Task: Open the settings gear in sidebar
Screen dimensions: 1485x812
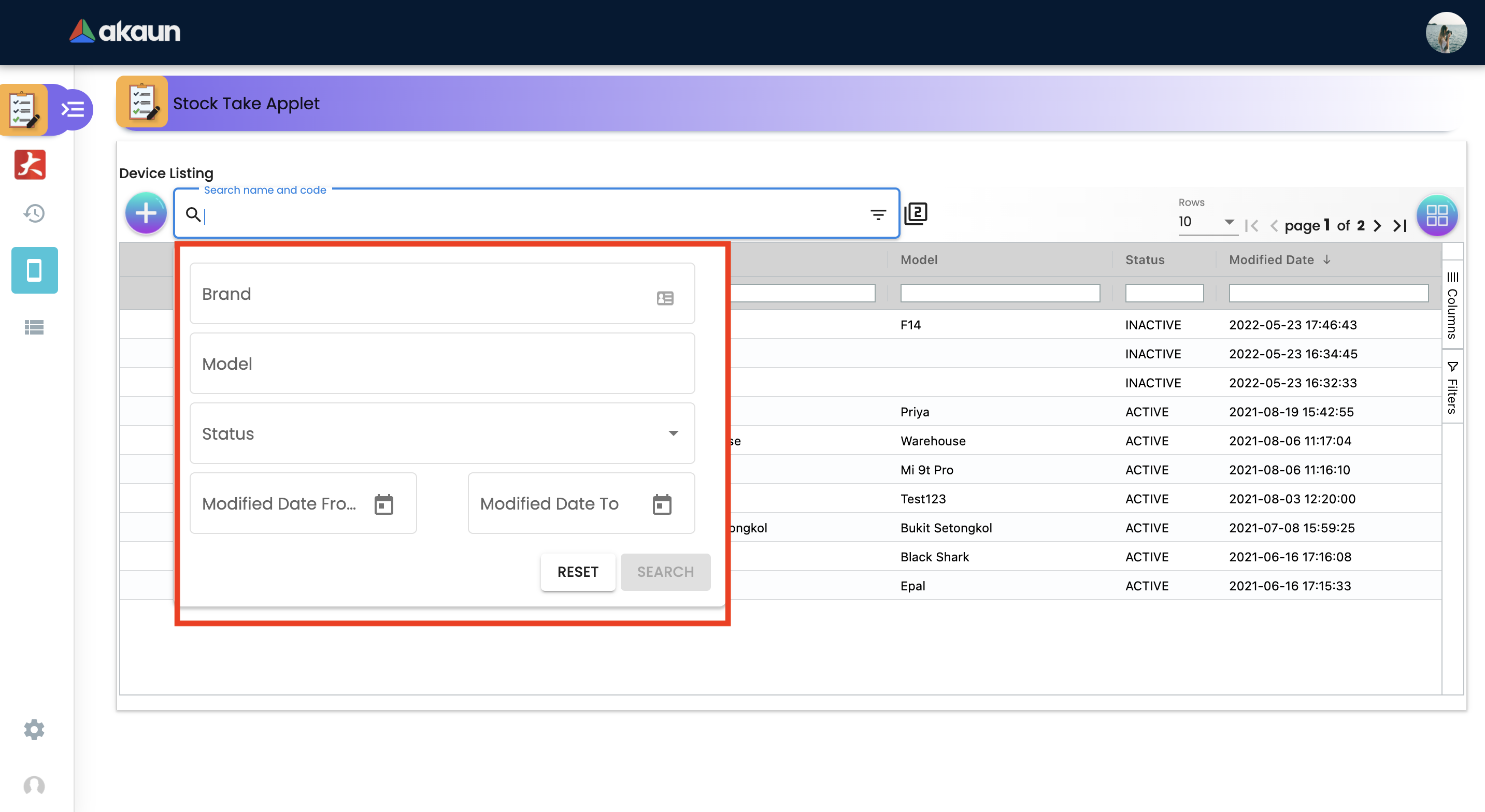Action: (x=34, y=730)
